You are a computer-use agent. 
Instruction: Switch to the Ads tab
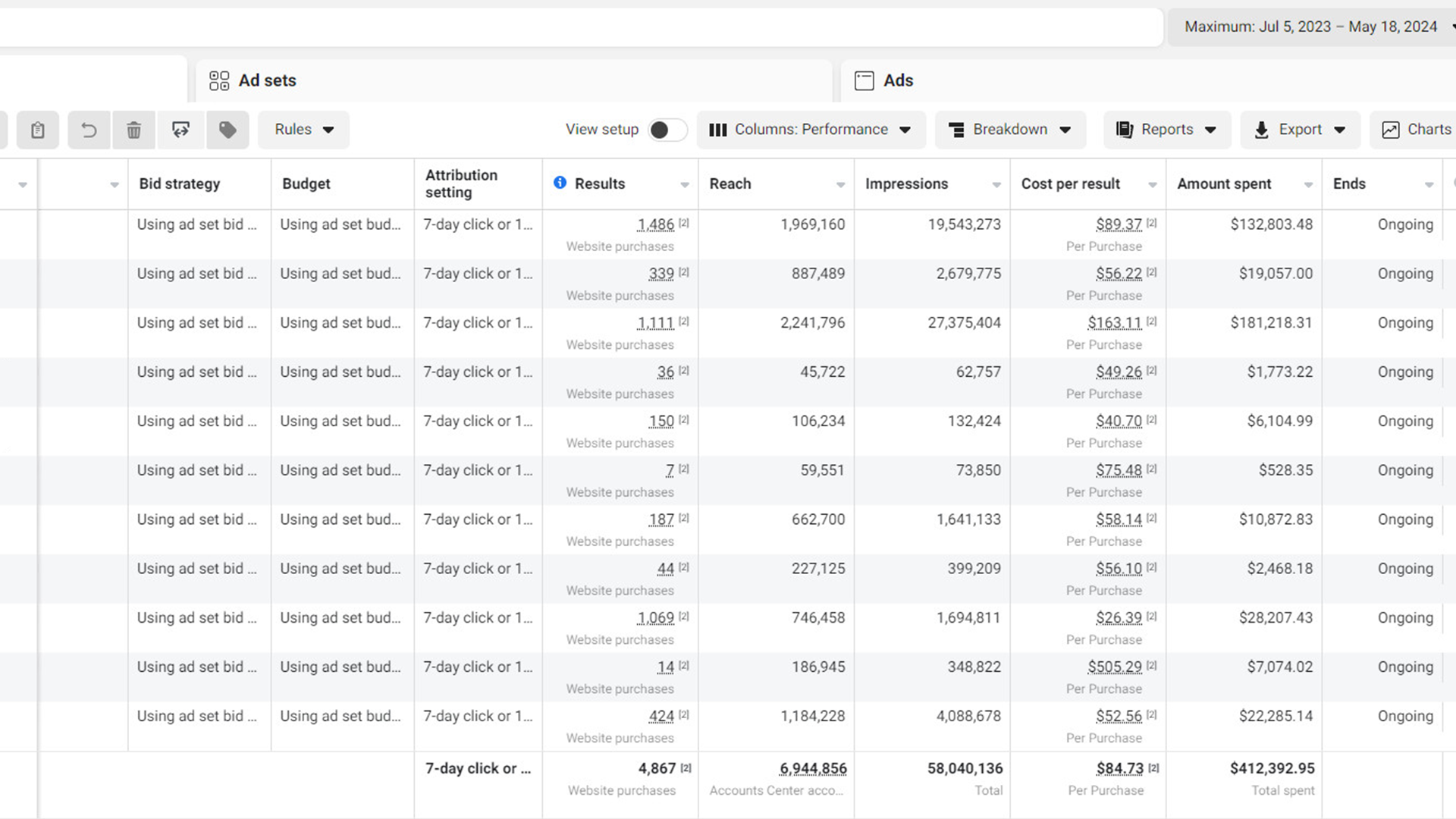point(898,80)
